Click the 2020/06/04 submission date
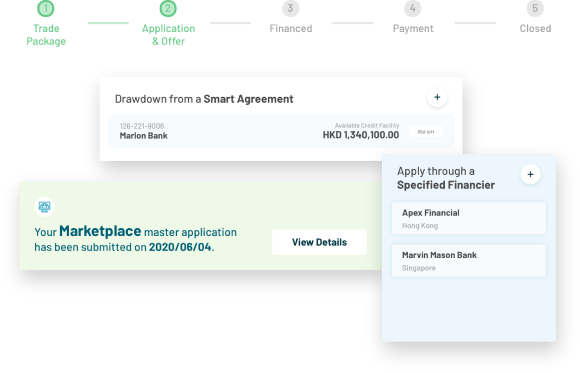 pyautogui.click(x=180, y=247)
